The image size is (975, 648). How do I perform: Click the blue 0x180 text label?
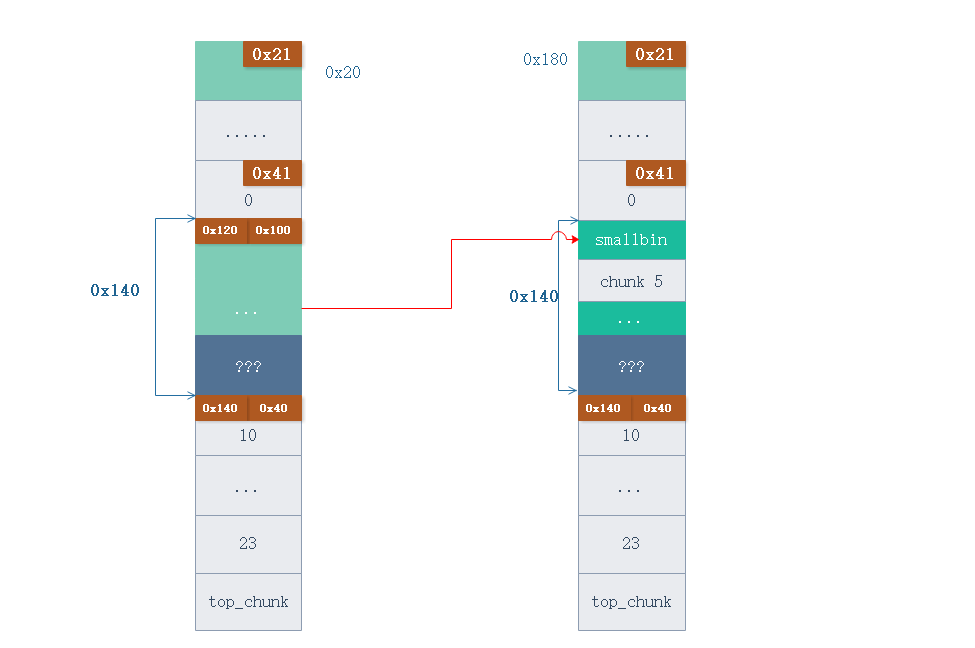point(545,60)
